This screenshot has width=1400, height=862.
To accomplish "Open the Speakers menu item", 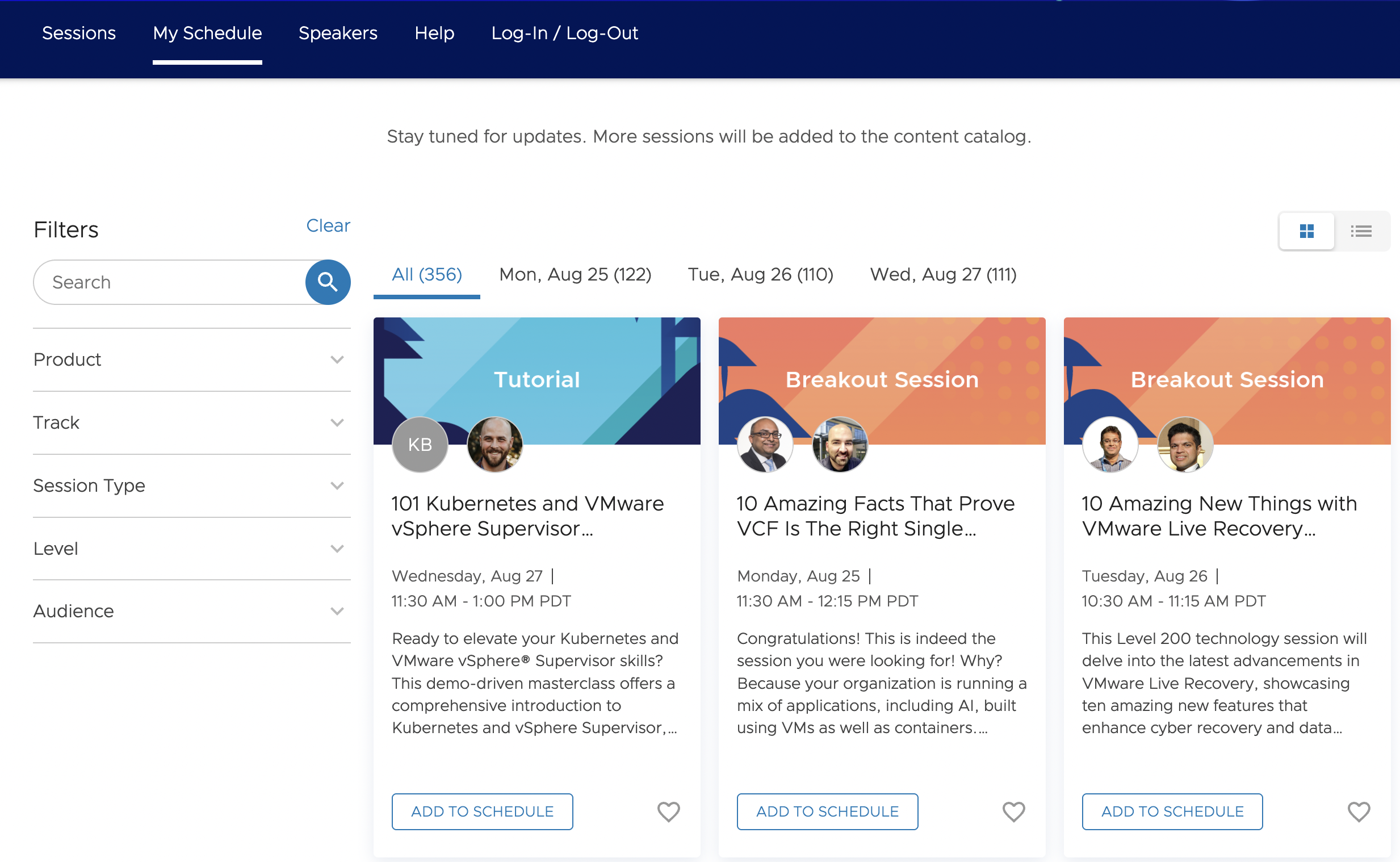I will pyautogui.click(x=338, y=33).
